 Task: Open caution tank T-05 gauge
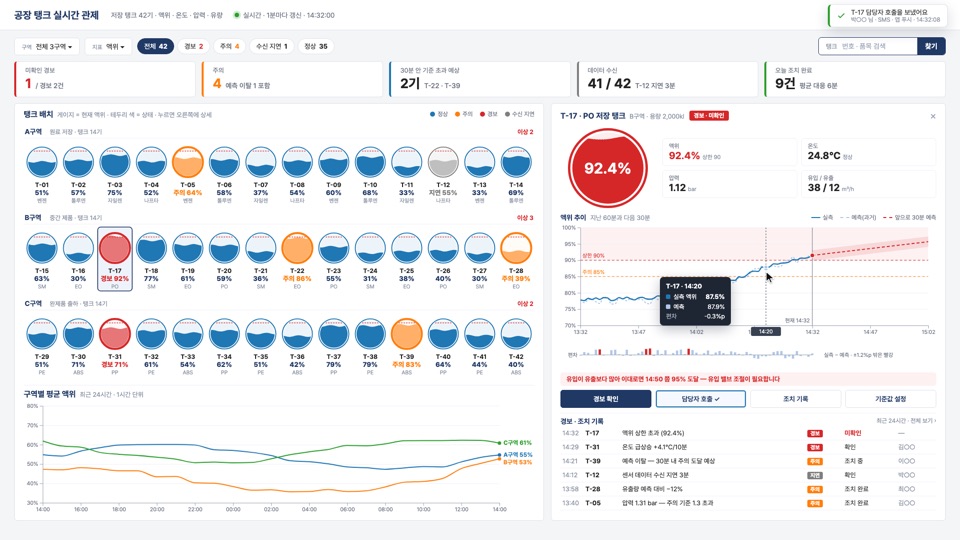click(187, 162)
